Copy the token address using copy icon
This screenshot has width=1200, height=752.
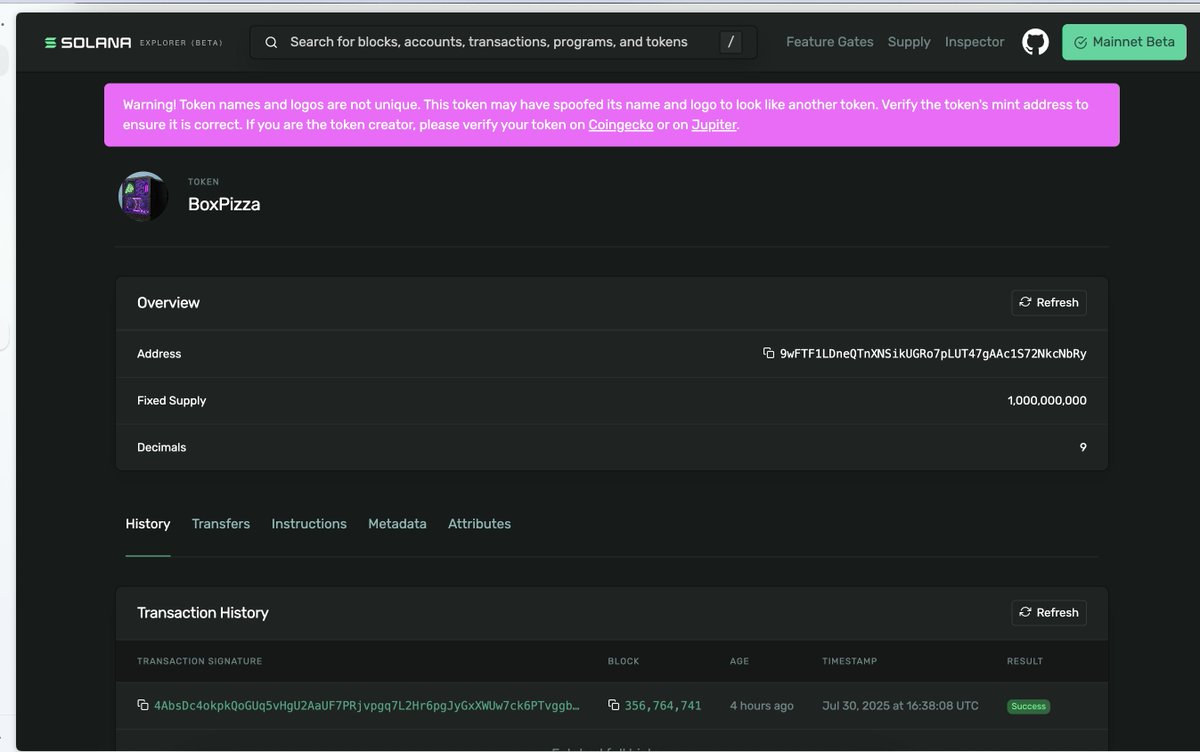[x=768, y=353]
